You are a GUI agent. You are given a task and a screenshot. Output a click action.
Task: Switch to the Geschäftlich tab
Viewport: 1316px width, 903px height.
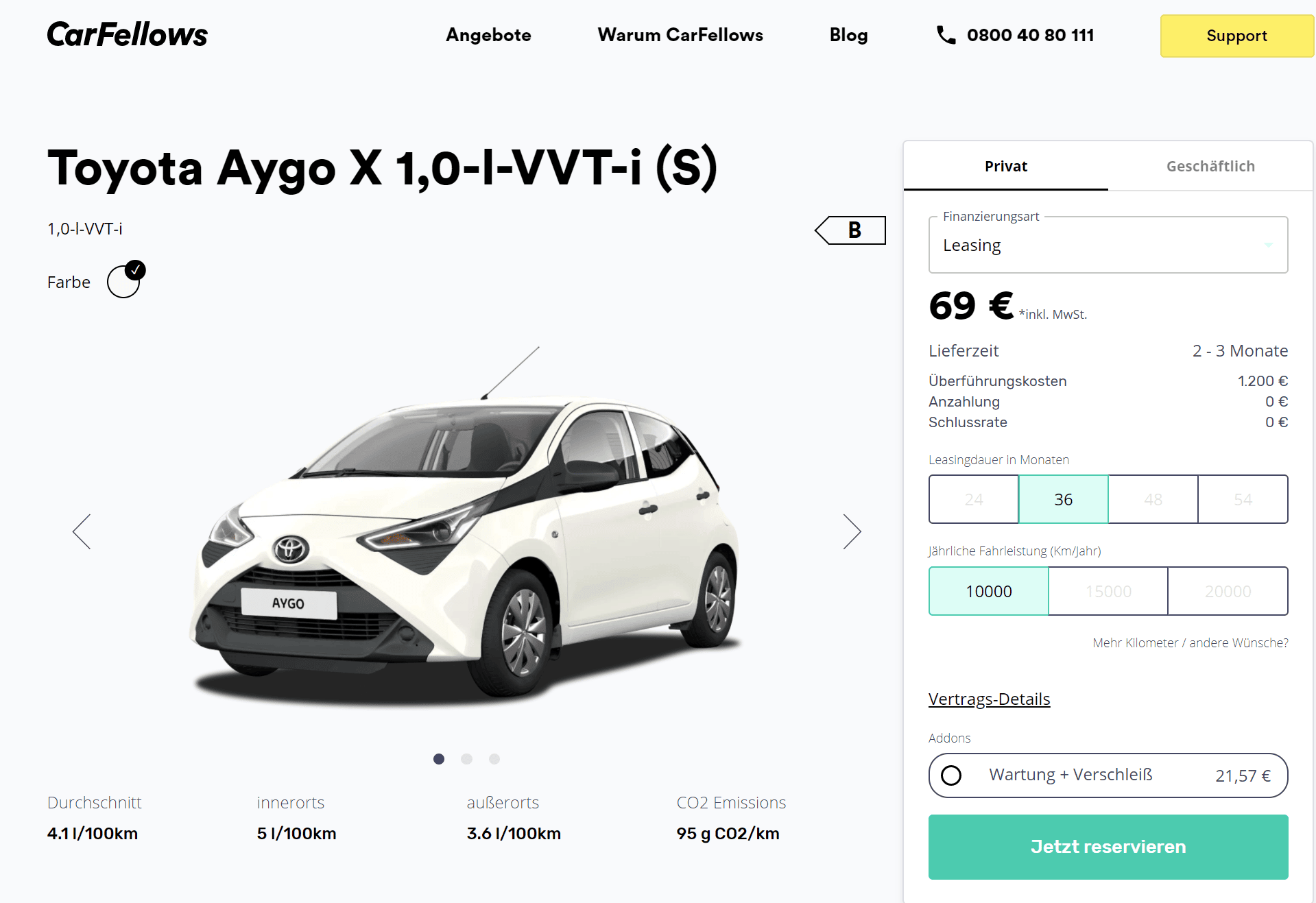[1210, 166]
